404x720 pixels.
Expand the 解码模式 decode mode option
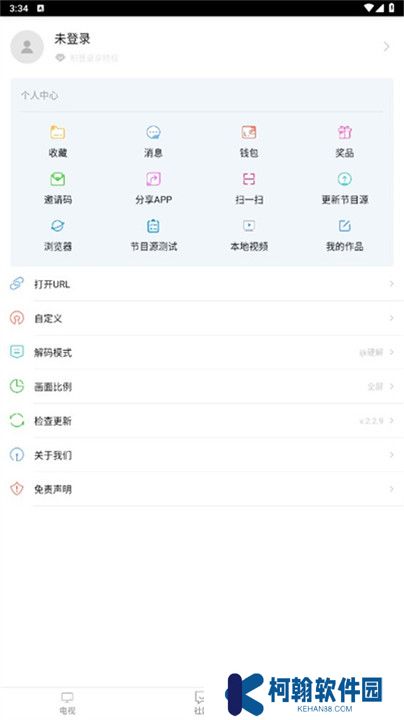point(202,352)
